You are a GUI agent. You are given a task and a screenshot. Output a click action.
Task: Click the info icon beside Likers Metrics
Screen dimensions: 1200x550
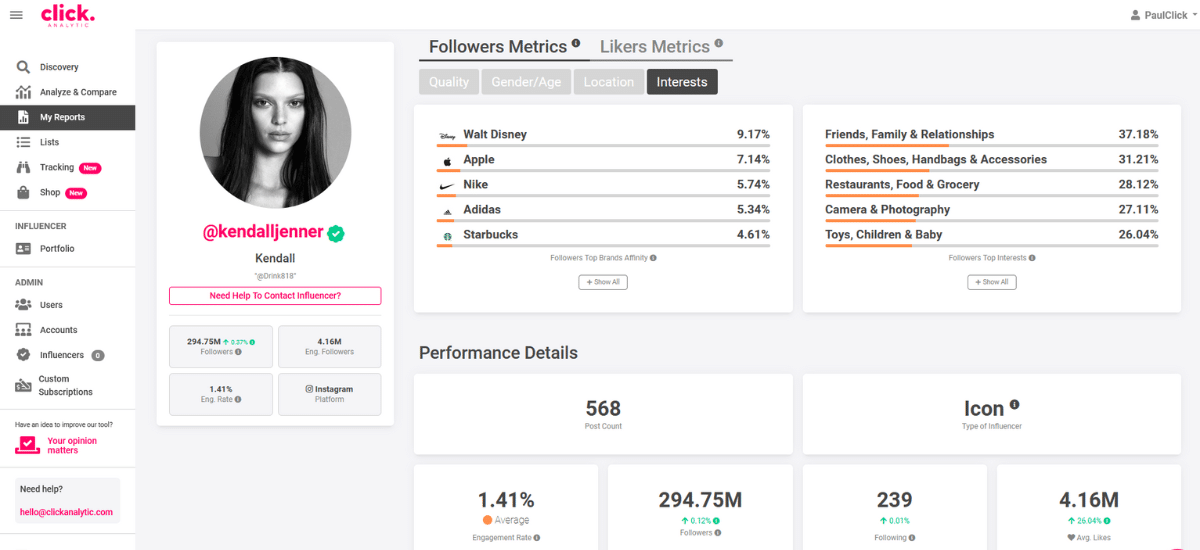coord(719,44)
